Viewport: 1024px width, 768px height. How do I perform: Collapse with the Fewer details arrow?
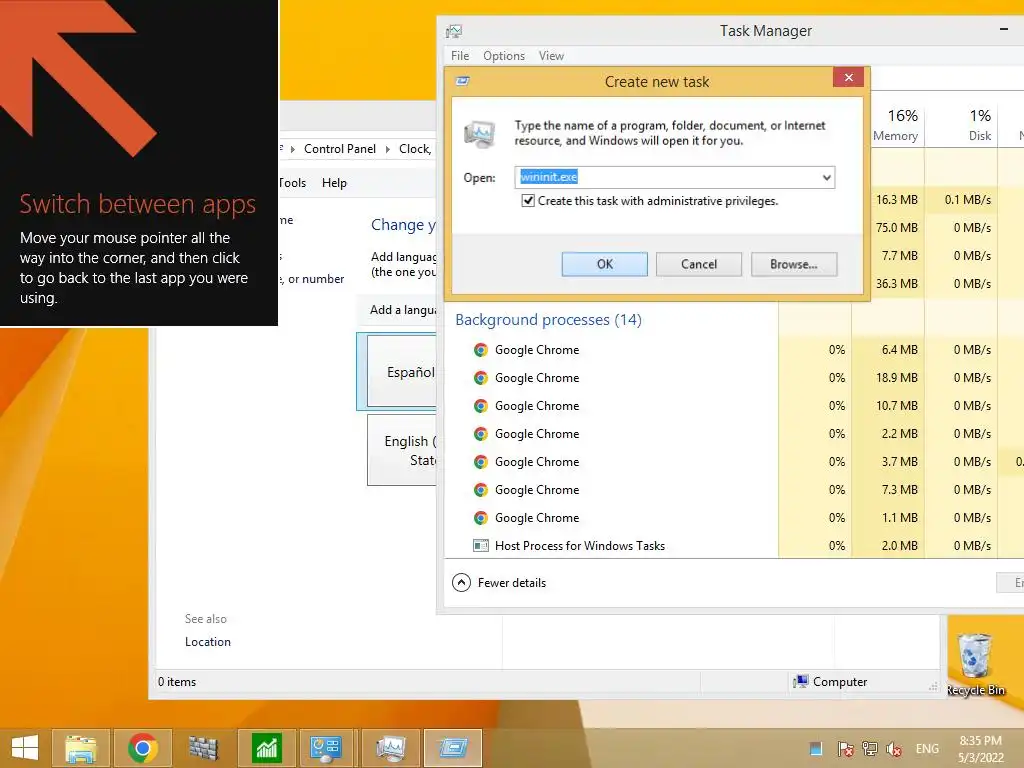pos(461,583)
